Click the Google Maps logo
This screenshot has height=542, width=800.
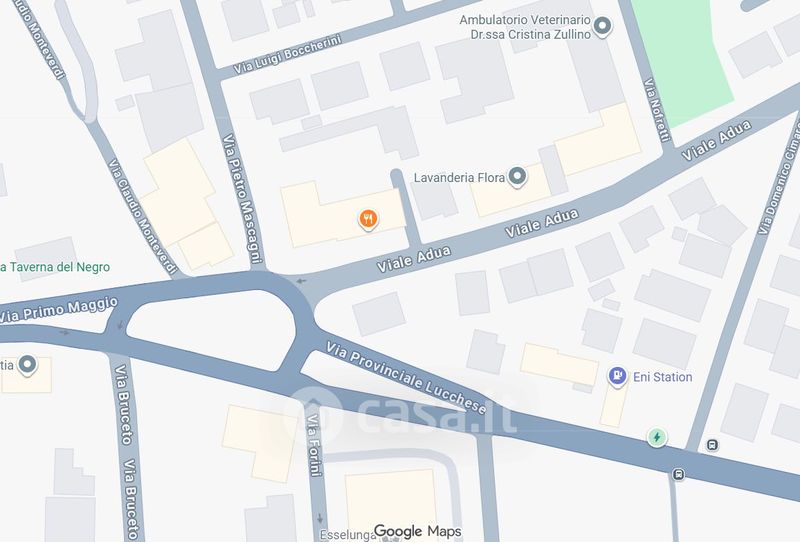click(x=418, y=532)
